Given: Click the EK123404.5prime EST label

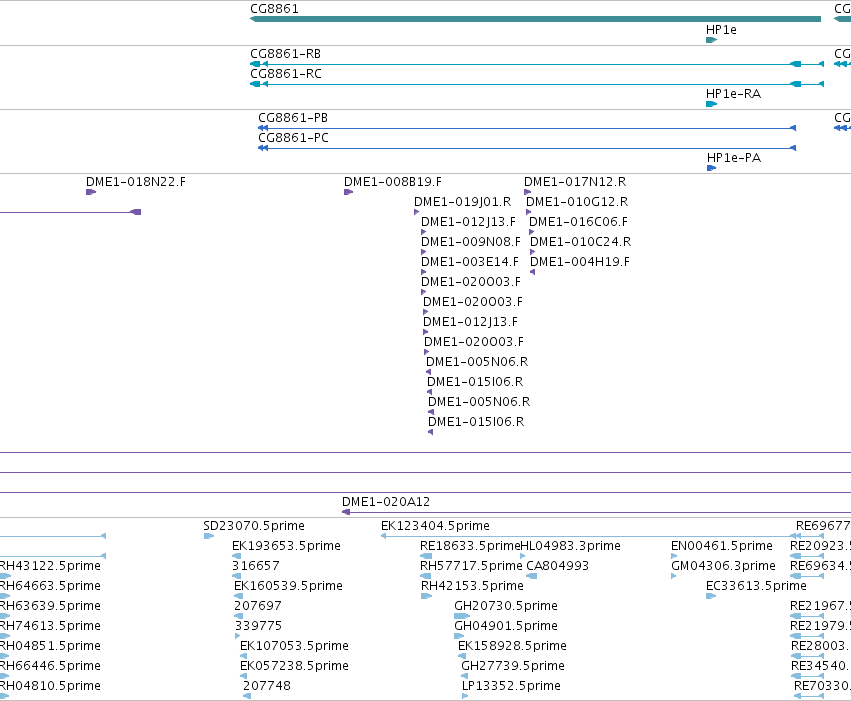Looking at the screenshot, I should [x=435, y=526].
